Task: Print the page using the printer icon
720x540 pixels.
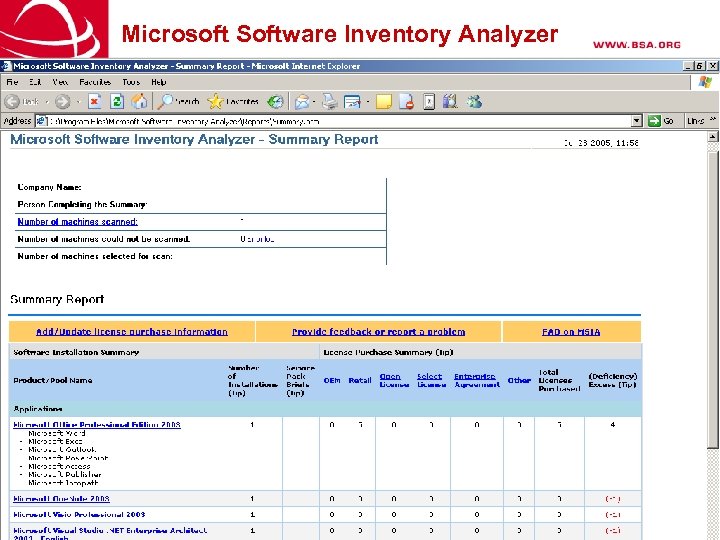Action: [329, 101]
